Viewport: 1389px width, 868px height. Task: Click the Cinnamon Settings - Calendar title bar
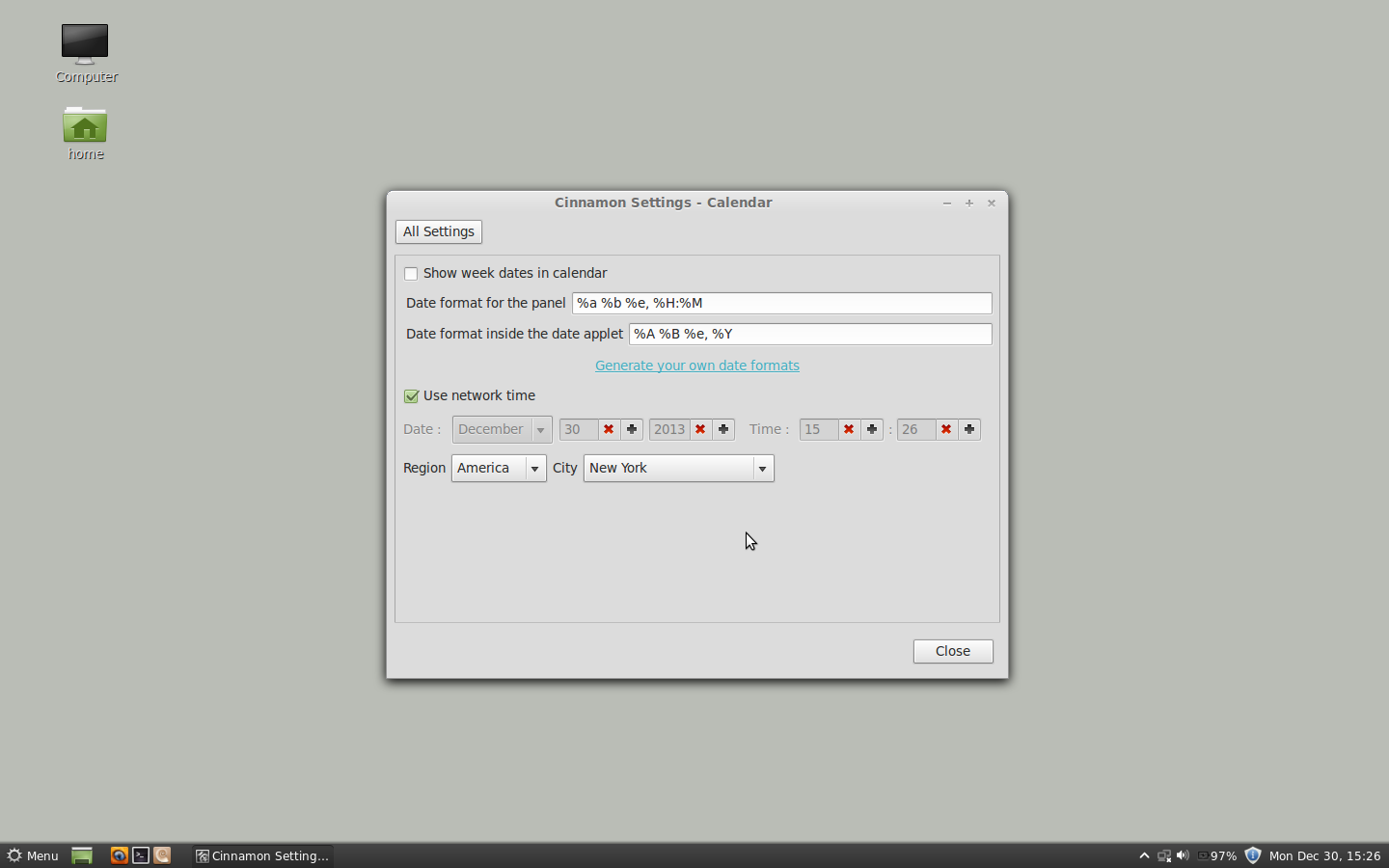pyautogui.click(x=664, y=203)
